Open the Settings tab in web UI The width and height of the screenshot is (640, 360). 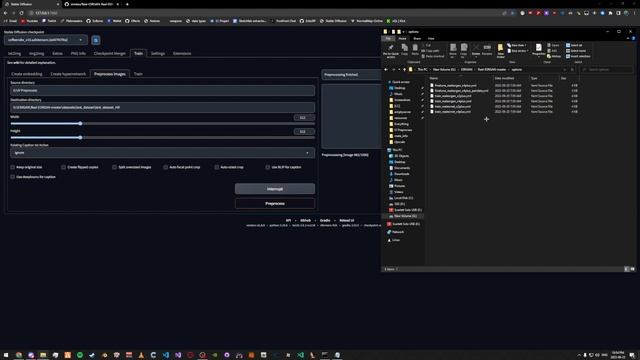[158, 53]
